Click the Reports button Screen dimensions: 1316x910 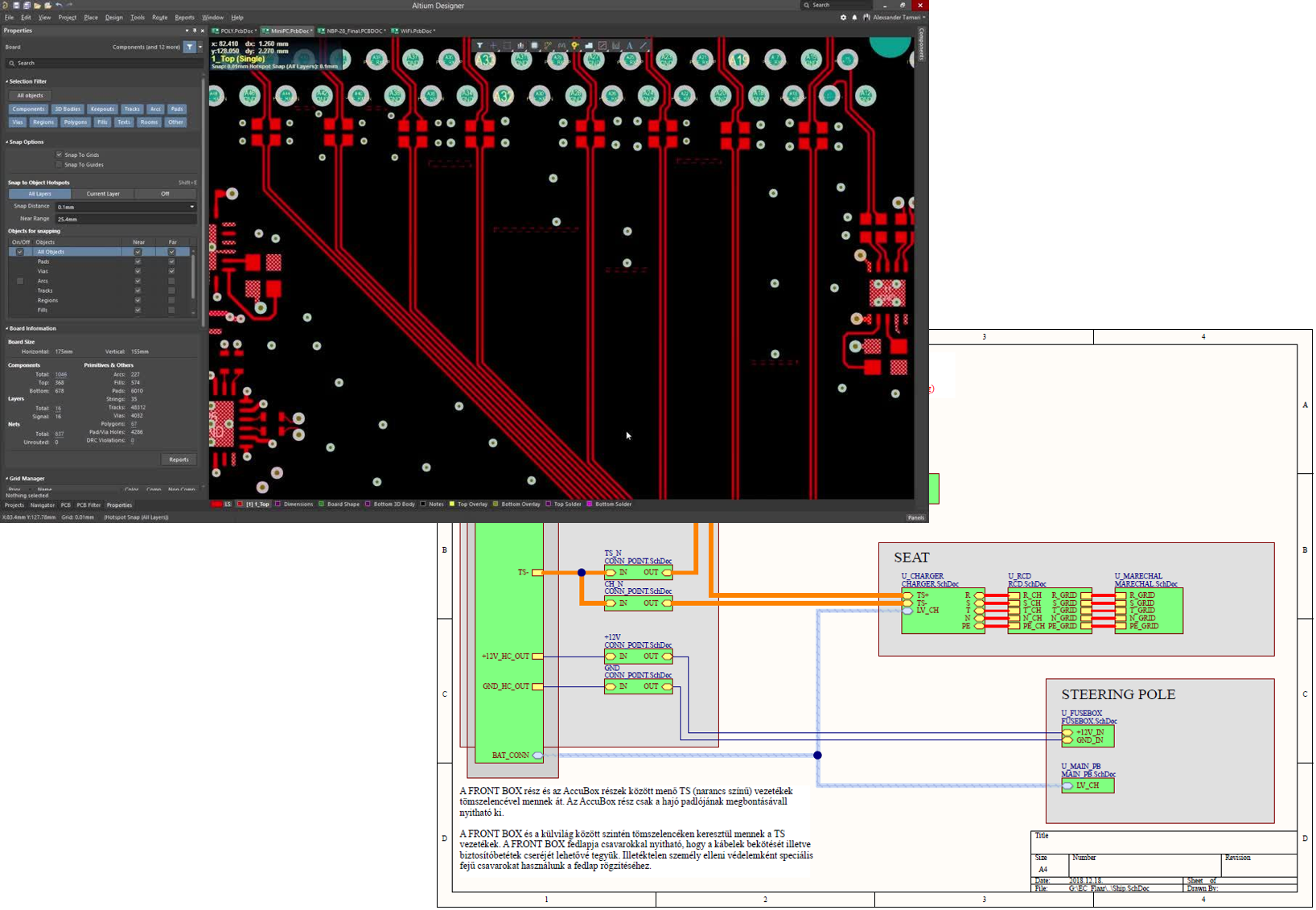[x=179, y=459]
